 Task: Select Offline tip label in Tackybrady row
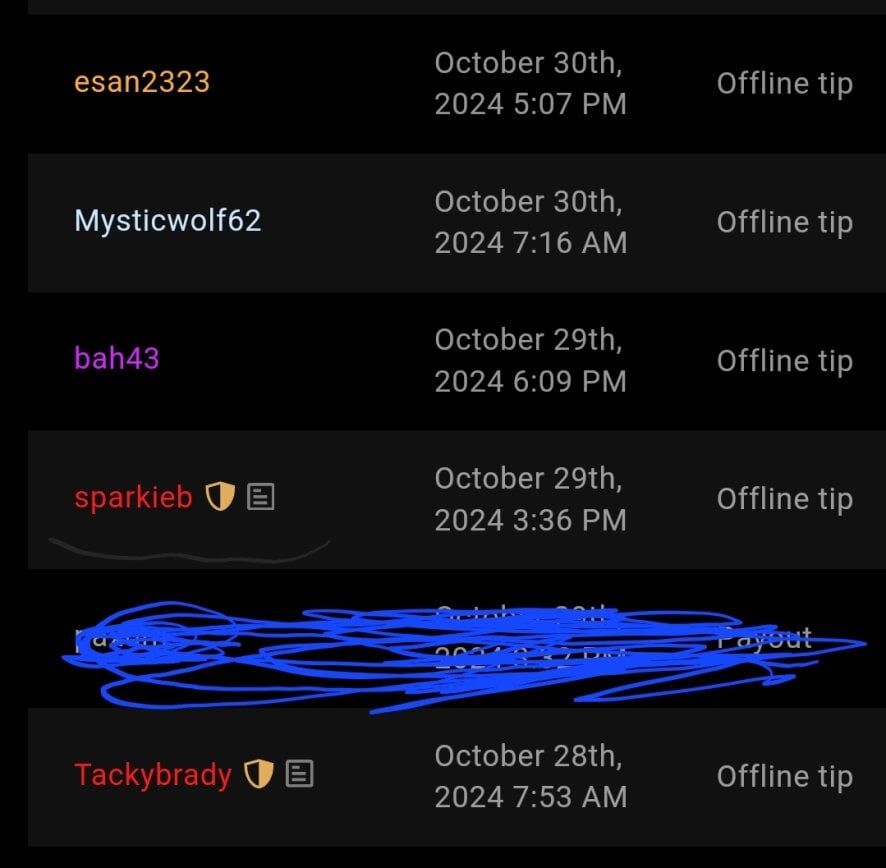coord(785,776)
